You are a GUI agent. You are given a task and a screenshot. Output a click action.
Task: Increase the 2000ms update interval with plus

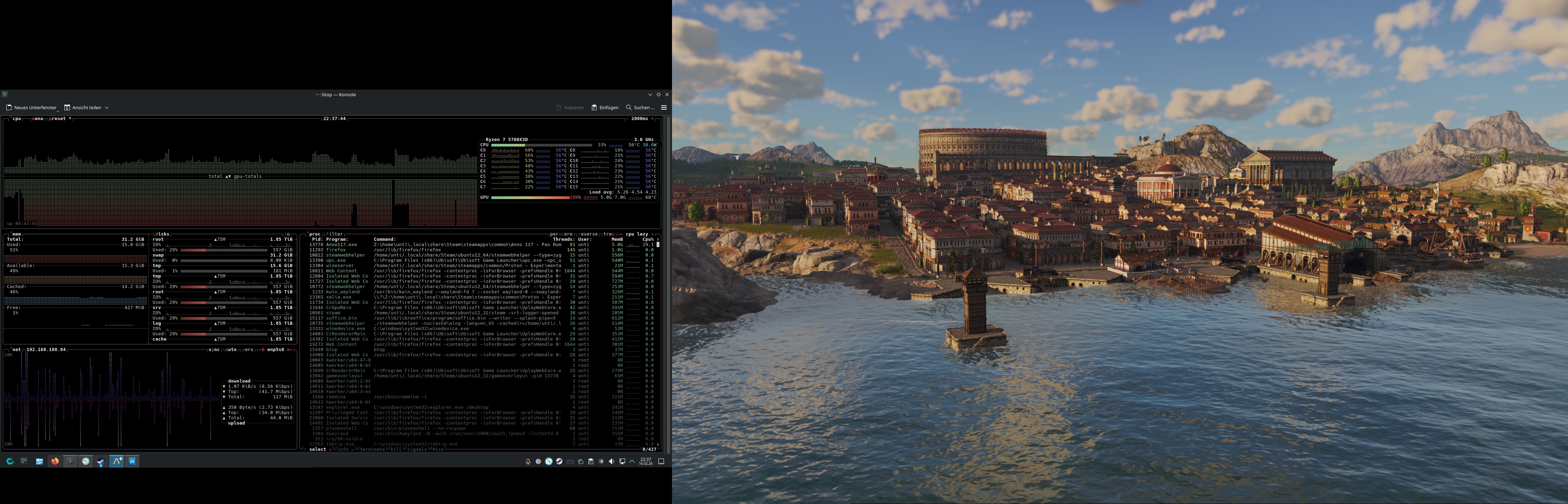[x=652, y=119]
